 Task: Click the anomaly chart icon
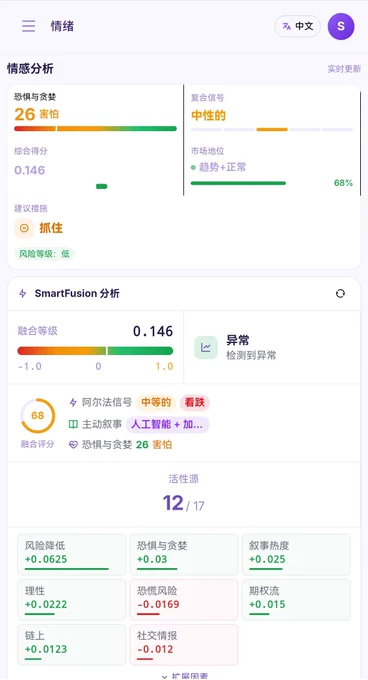[205, 347]
